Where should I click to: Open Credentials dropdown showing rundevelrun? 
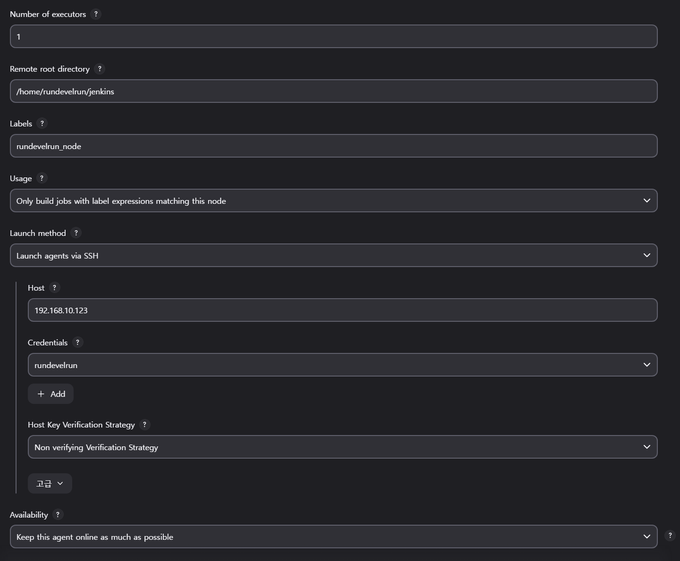click(342, 365)
